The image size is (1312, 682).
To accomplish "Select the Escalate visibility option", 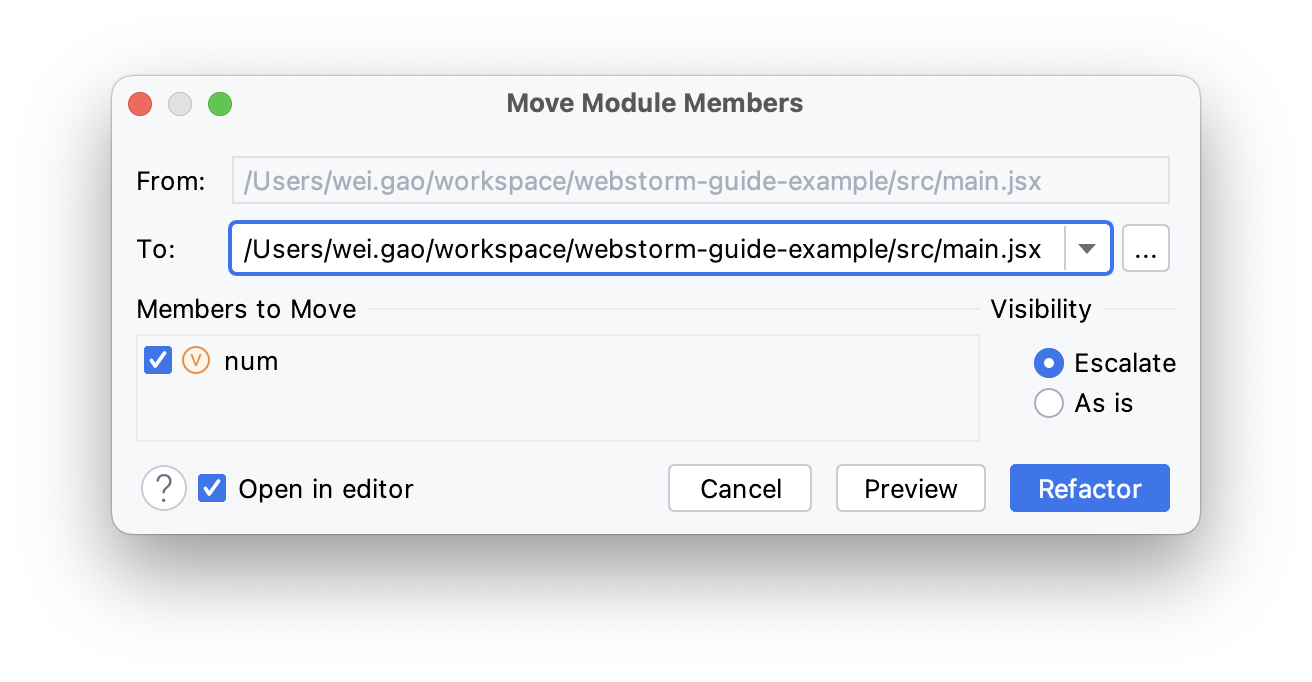I will coord(1048,363).
